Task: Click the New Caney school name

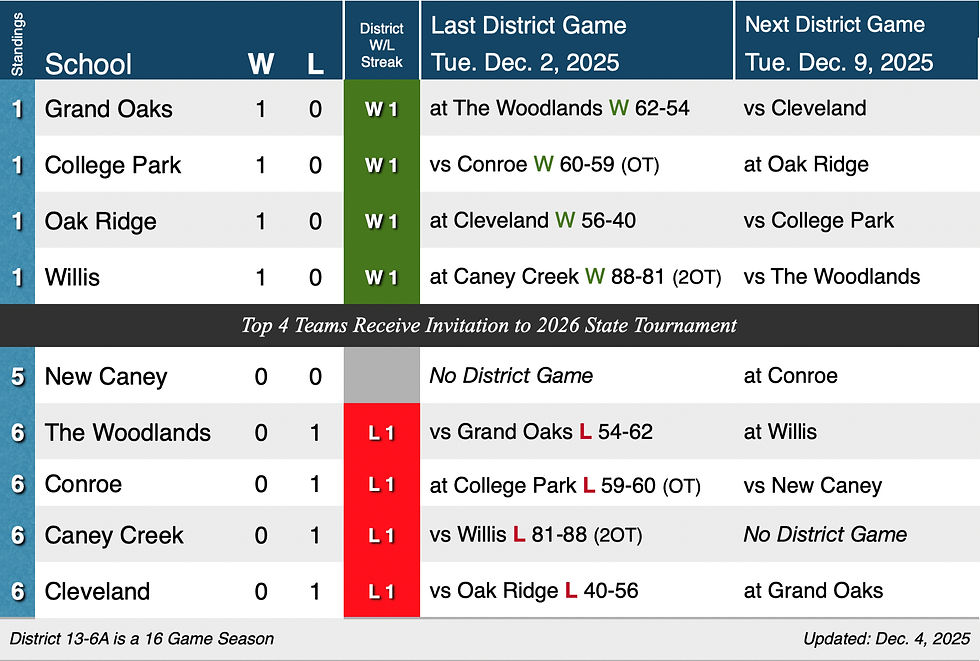Action: (106, 376)
